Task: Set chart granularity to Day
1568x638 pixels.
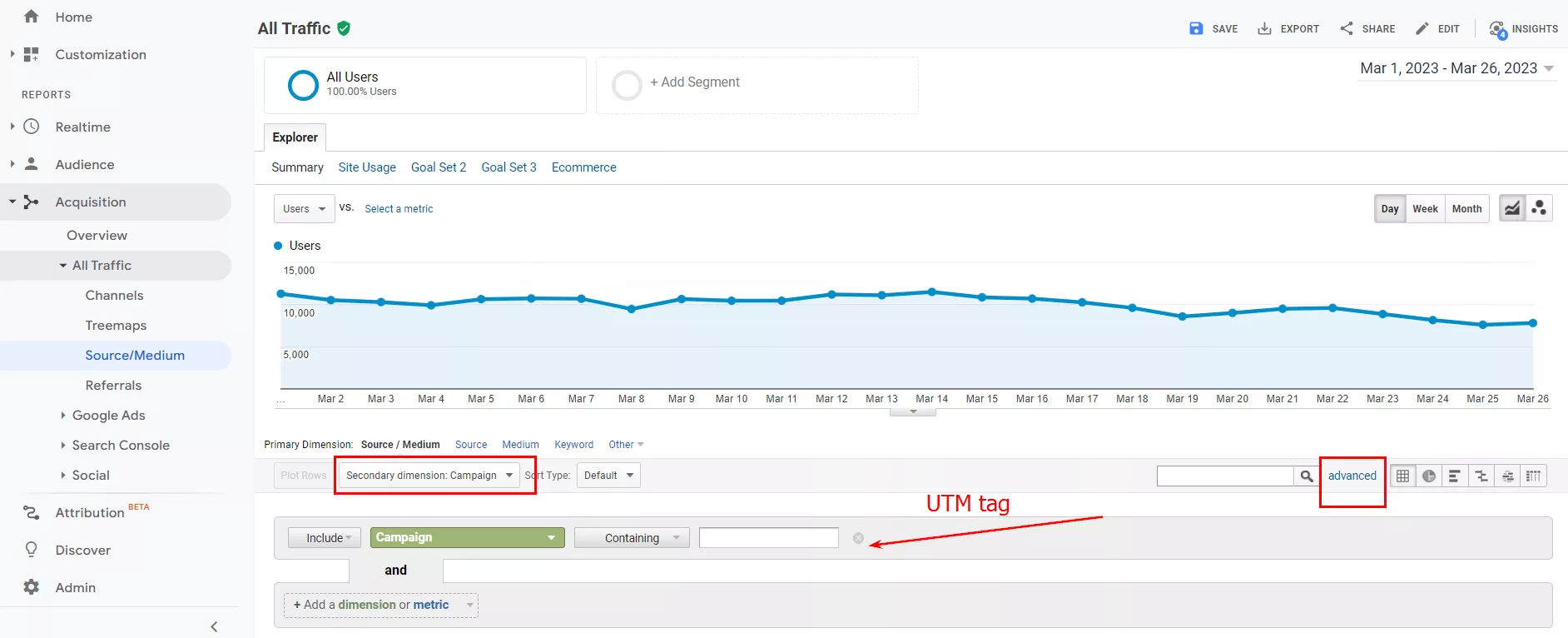Action: pos(1390,208)
